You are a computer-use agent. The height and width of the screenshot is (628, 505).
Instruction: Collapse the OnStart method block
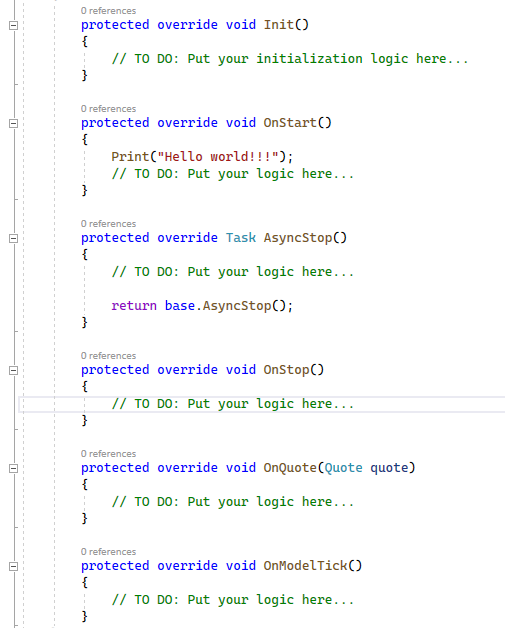13,123
